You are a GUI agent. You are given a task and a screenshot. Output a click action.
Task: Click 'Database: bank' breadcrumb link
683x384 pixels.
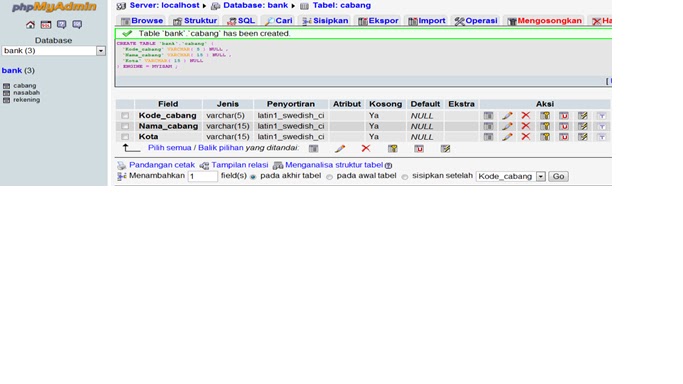(x=255, y=5)
